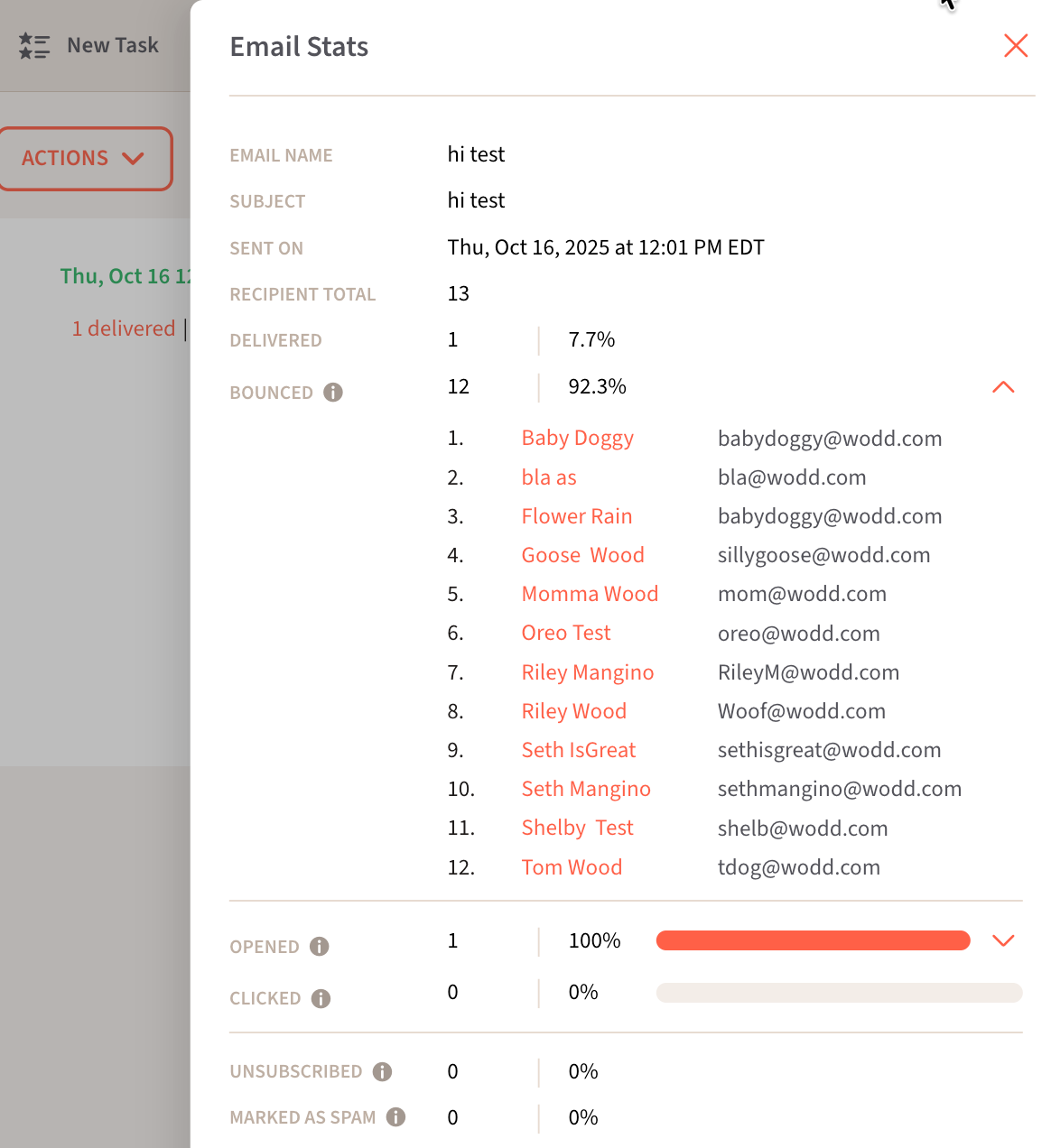The width and height of the screenshot is (1051, 1148).
Task: Select the Flower Rain contact link
Action: [576, 516]
